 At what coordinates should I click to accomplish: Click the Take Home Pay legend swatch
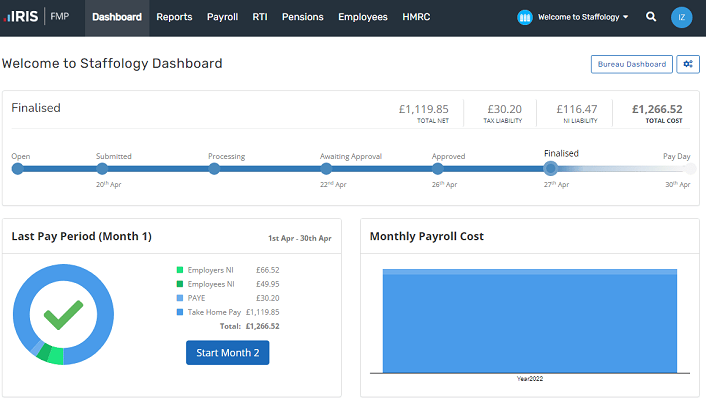[x=180, y=312]
